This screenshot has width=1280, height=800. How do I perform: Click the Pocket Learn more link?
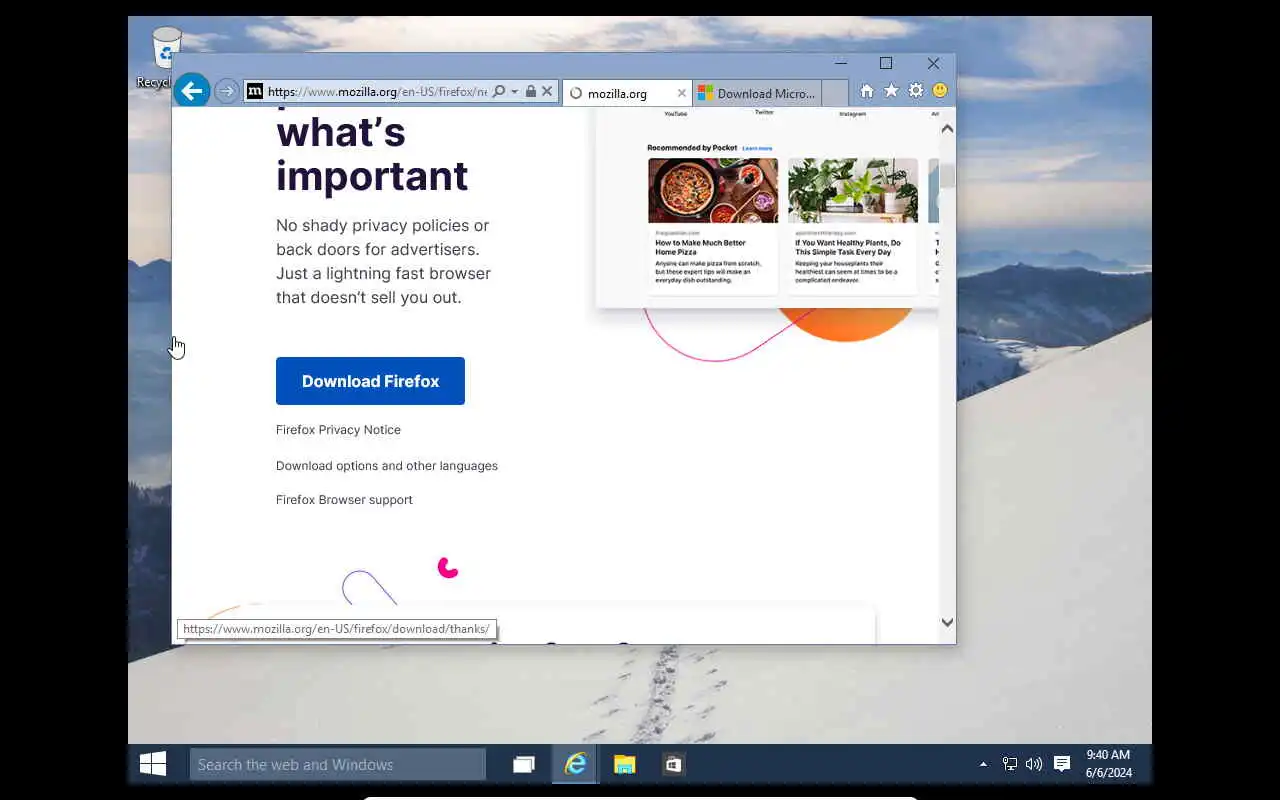757,148
